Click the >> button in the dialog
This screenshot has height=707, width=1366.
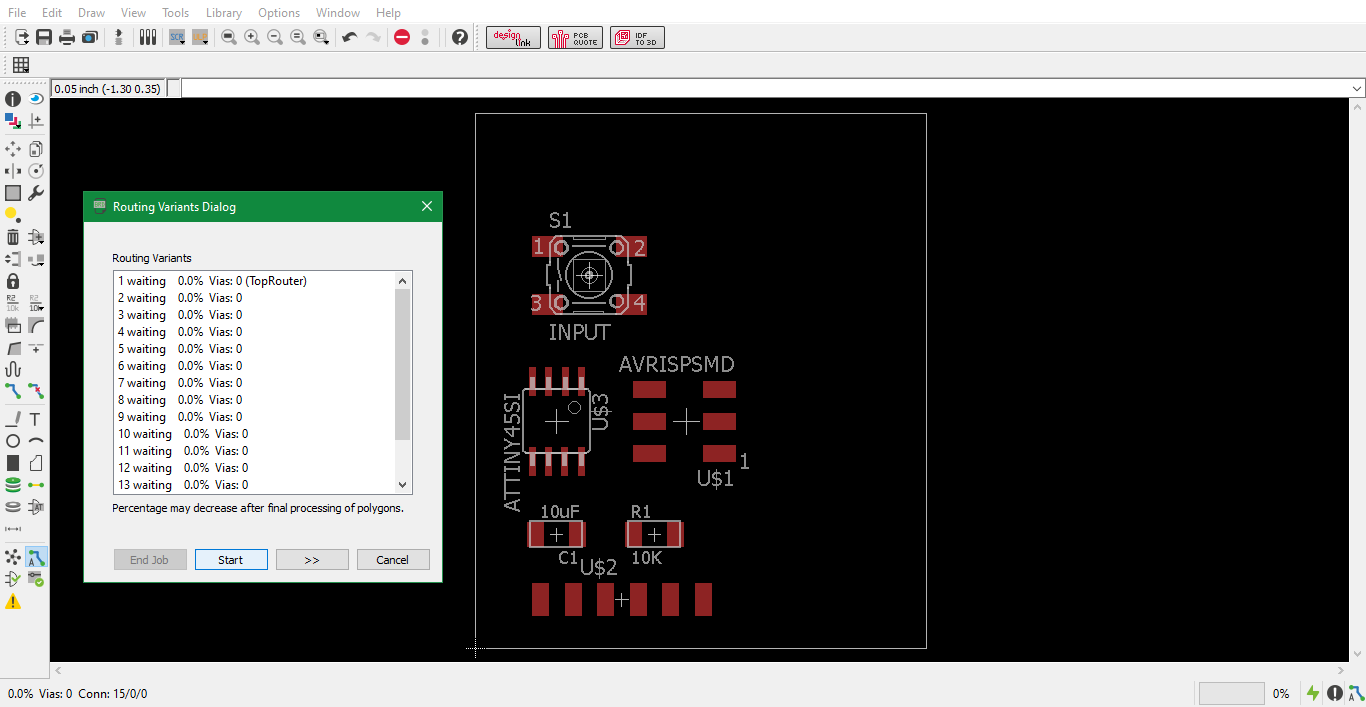(312, 560)
